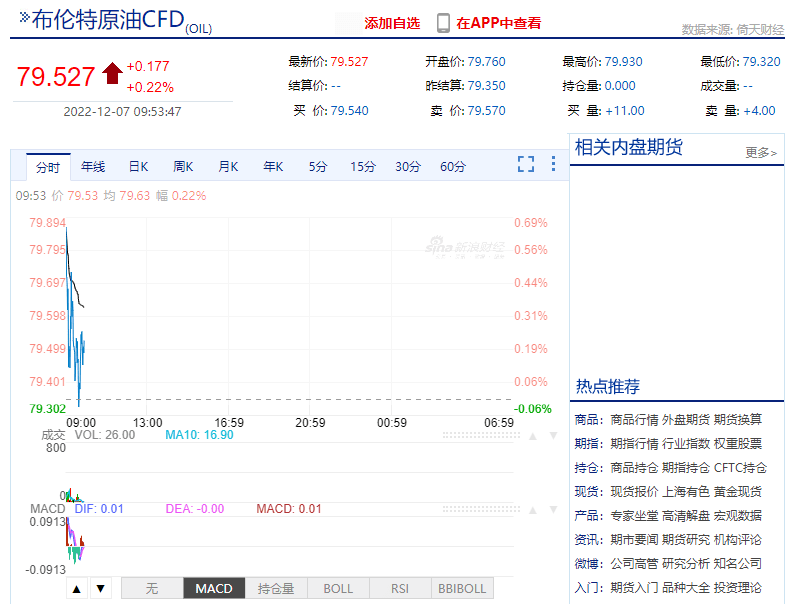Select the BBIBOLL indicator button
This screenshot has height=604, width=797.
click(x=462, y=588)
